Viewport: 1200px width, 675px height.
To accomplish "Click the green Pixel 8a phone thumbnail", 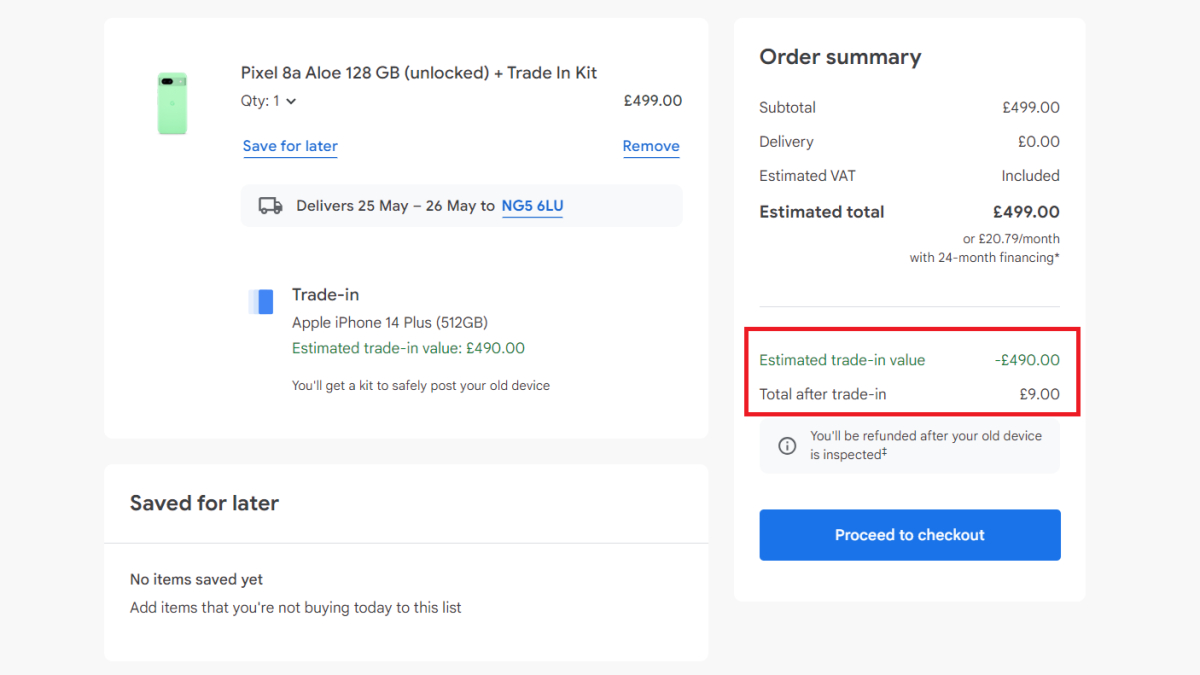I will pyautogui.click(x=172, y=103).
